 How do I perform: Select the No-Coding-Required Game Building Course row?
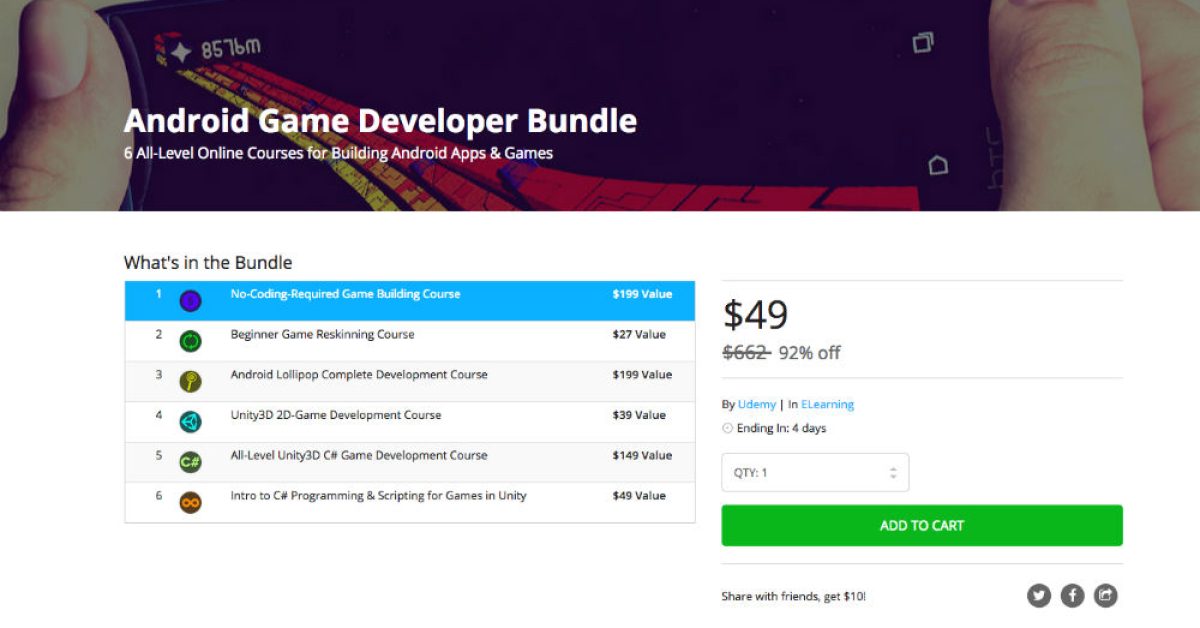pos(345,295)
